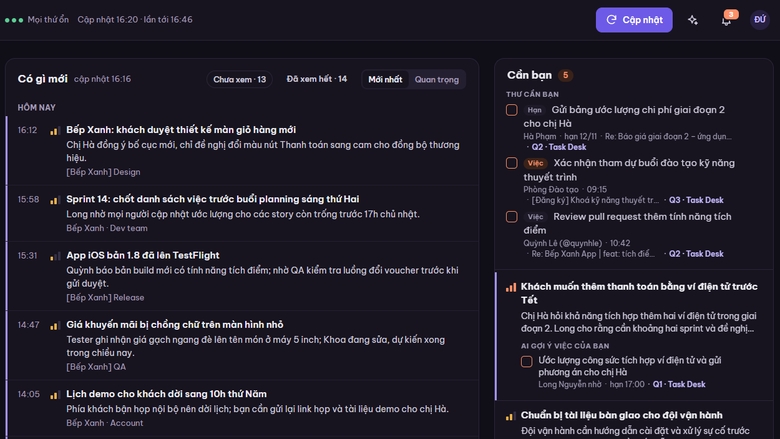Check off Xác nhận tham dự buổi đào tạo

[511, 163]
